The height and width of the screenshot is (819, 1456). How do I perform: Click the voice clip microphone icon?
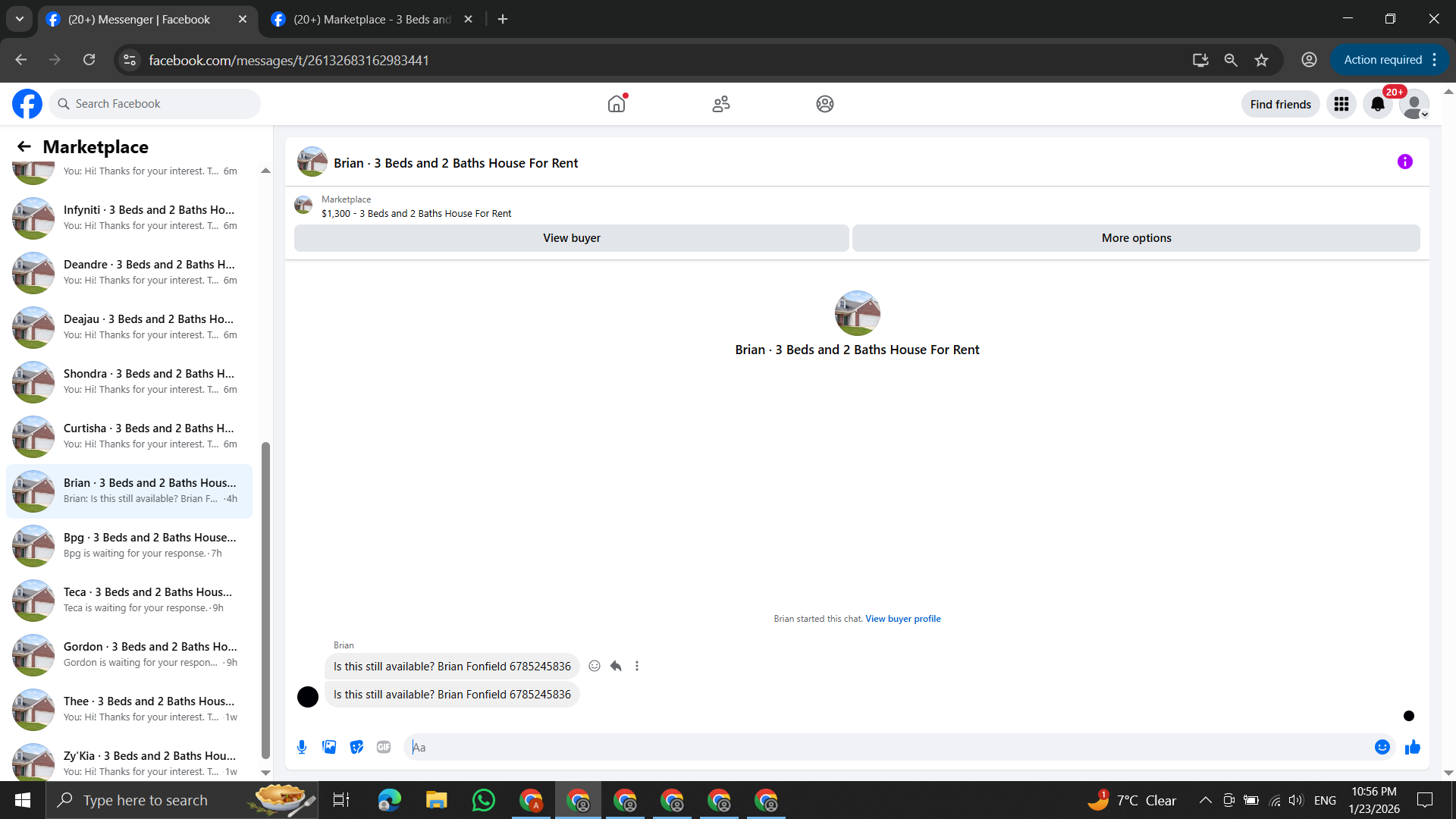point(302,747)
